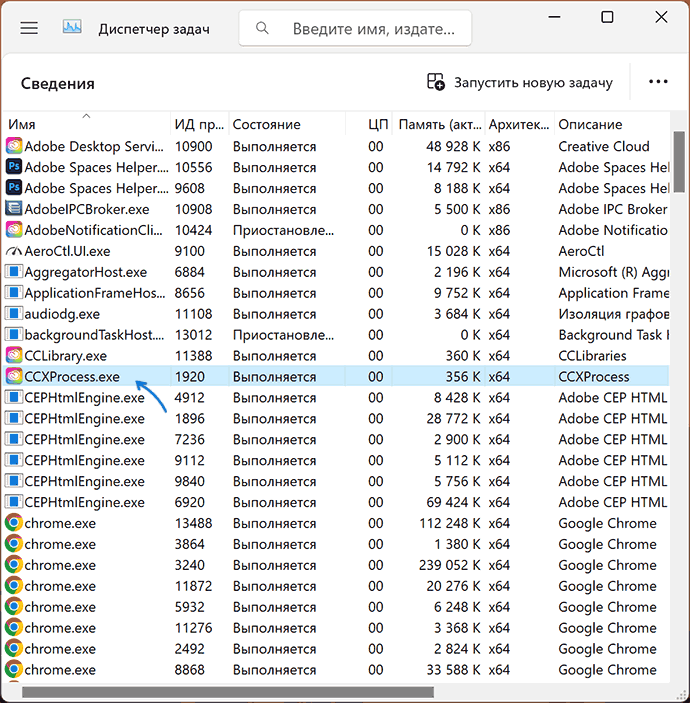Click description 'CCLibraries'

592,356
